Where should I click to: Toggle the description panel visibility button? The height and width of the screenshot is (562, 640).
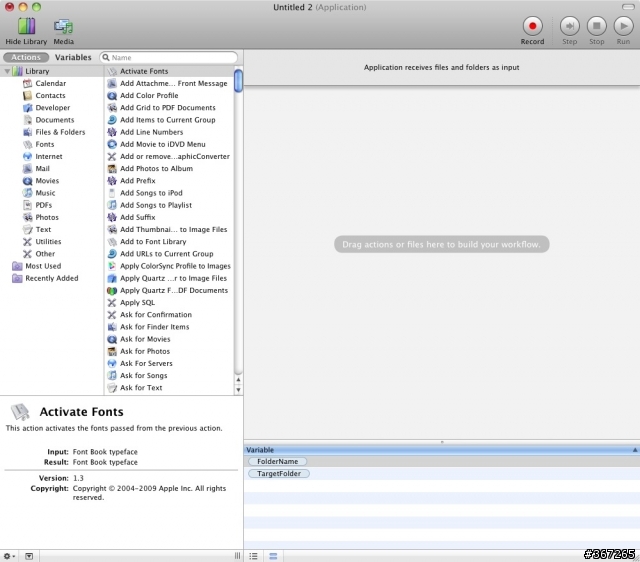click(x=29, y=556)
